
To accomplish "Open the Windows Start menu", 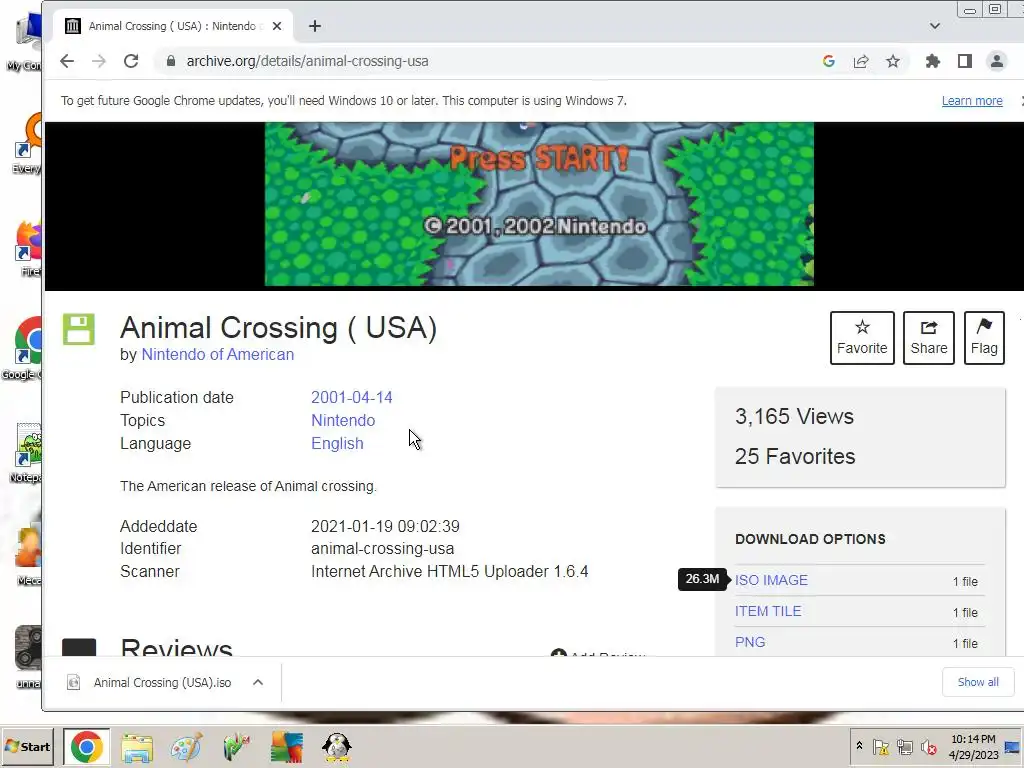I will click(27, 746).
